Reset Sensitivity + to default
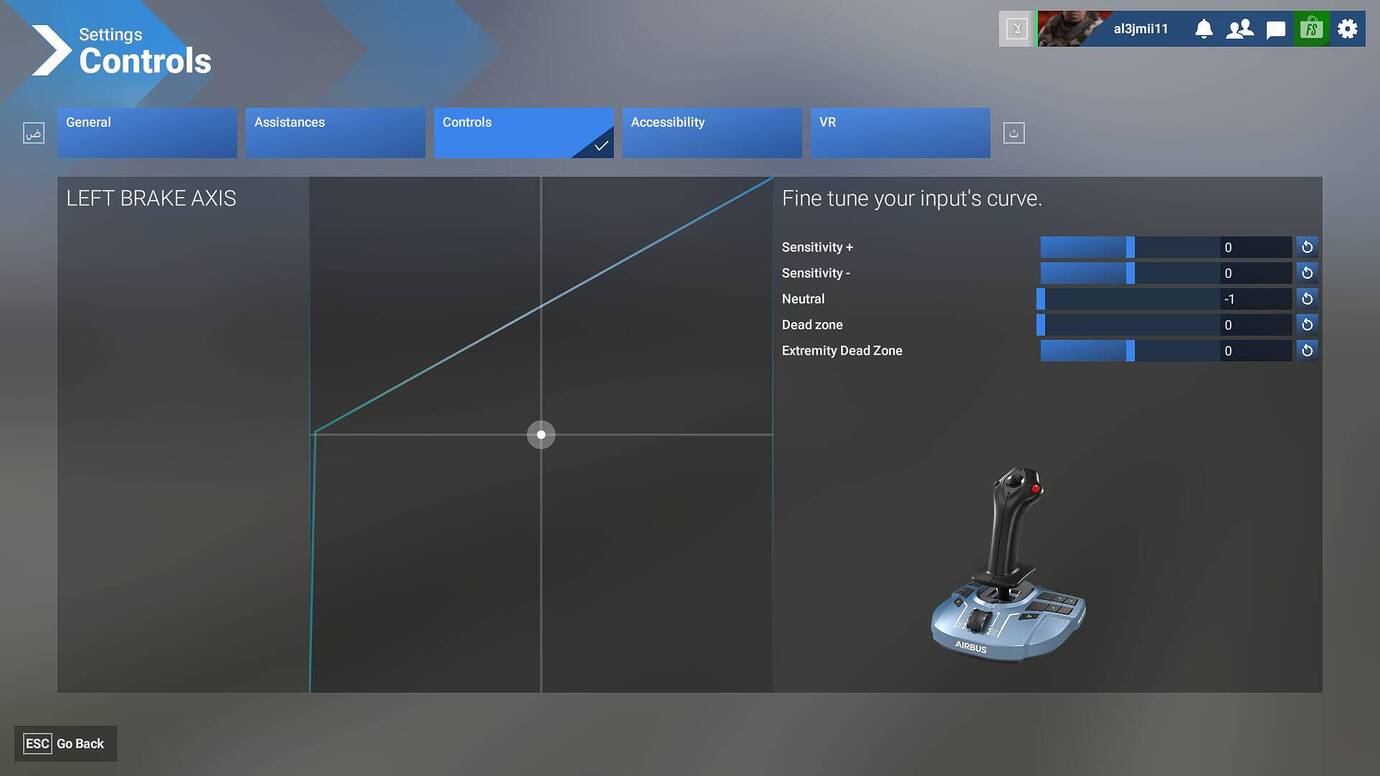Screen dimensions: 1380x776 pos(1307,247)
